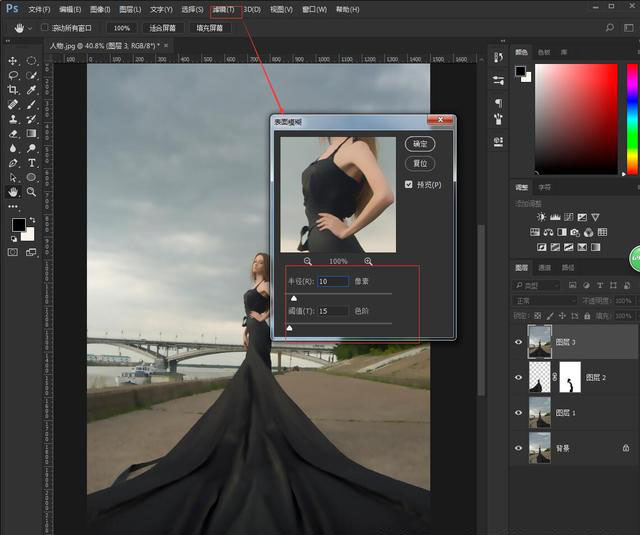Hide 图层 1 layer visibility

coord(518,413)
